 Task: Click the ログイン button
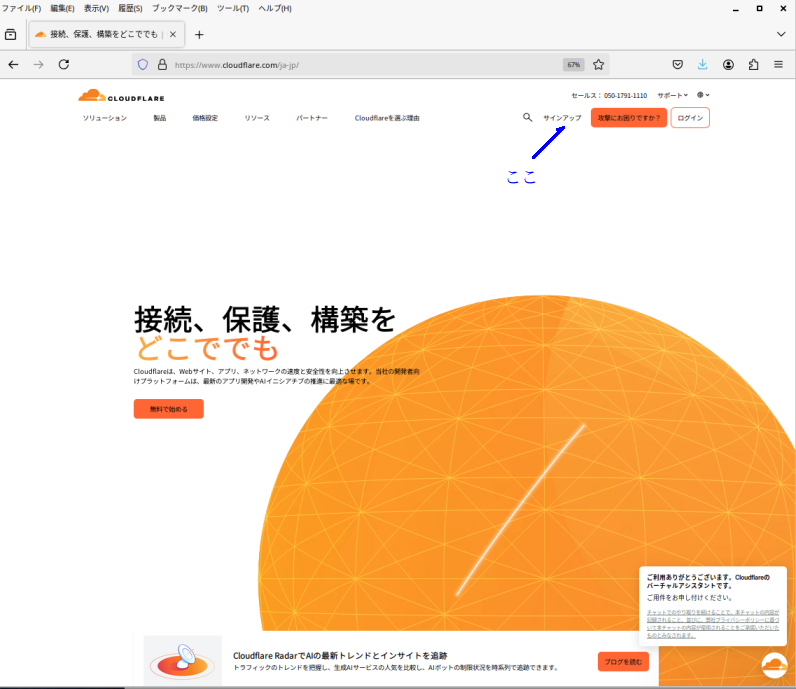(690, 118)
